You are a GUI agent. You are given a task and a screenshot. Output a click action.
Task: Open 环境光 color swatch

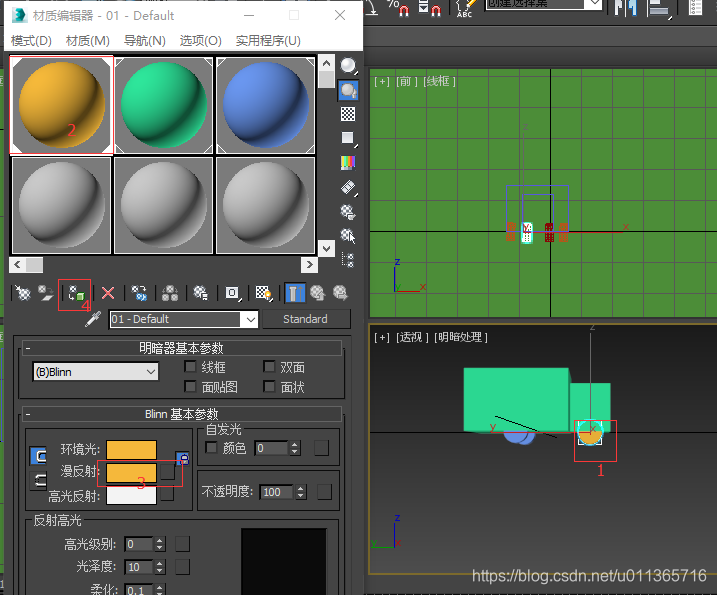(132, 450)
